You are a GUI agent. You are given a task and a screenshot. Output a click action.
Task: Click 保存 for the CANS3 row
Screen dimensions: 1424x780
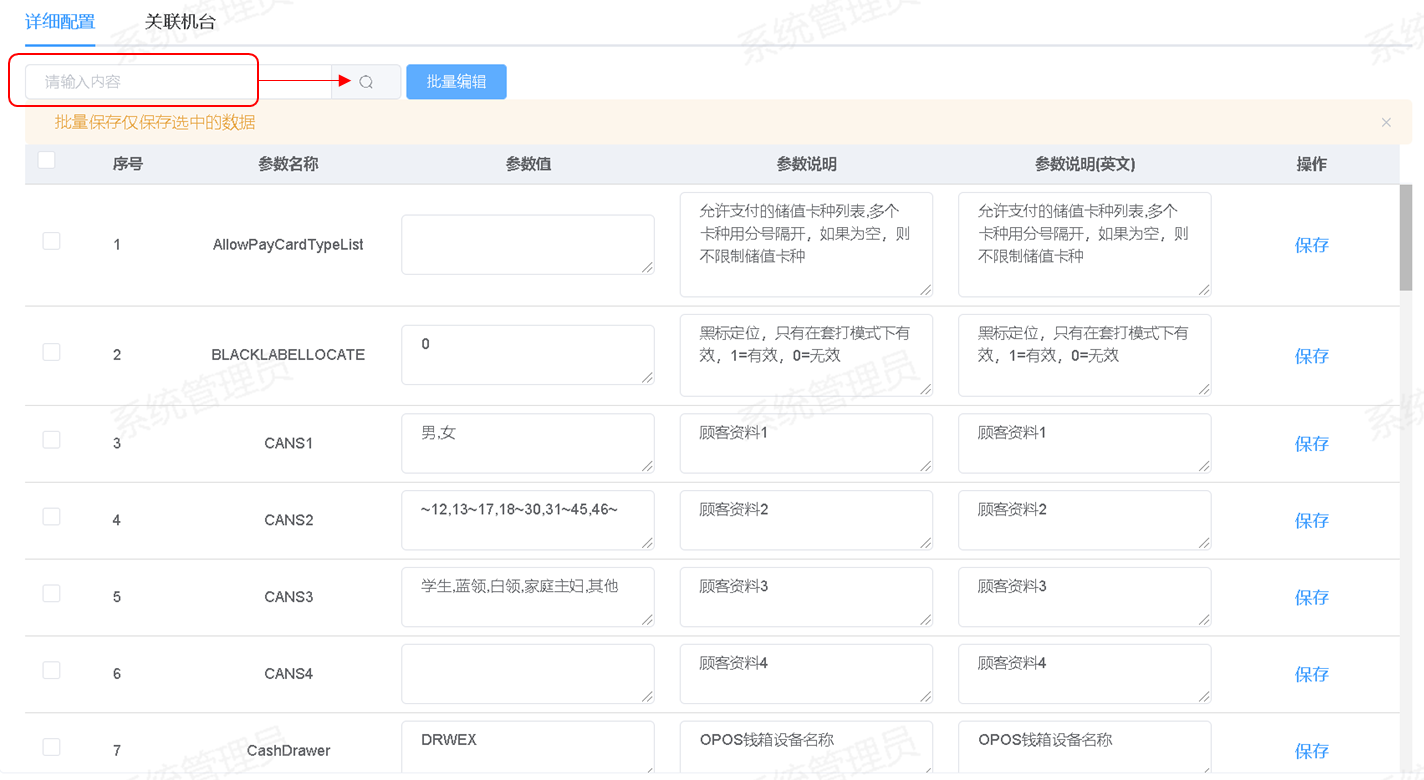[1311, 598]
